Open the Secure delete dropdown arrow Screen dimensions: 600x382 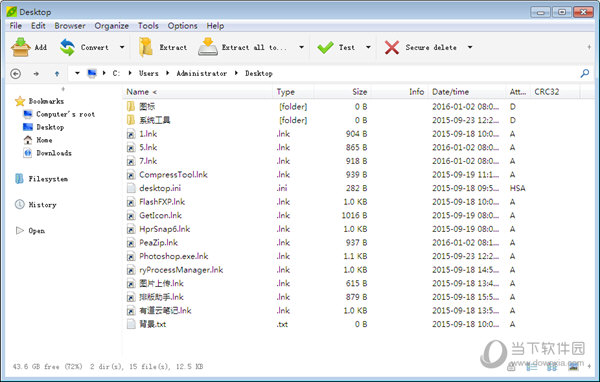(470, 47)
